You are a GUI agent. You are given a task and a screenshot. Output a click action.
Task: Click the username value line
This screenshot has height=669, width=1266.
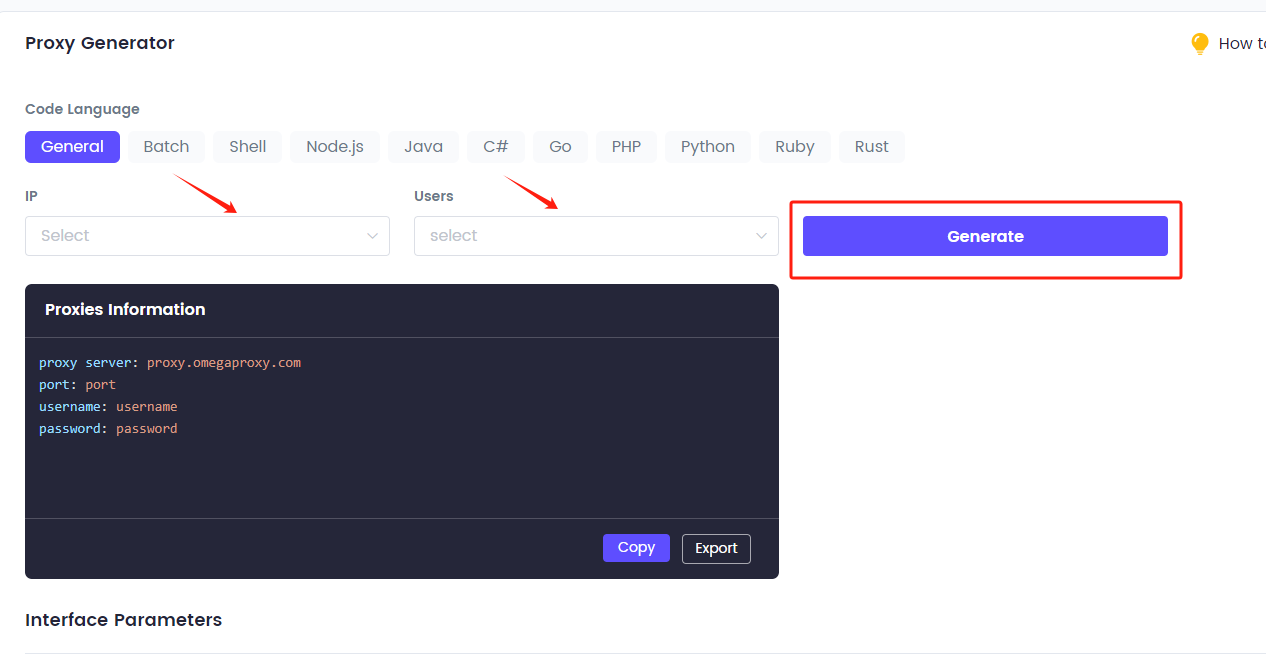point(108,407)
